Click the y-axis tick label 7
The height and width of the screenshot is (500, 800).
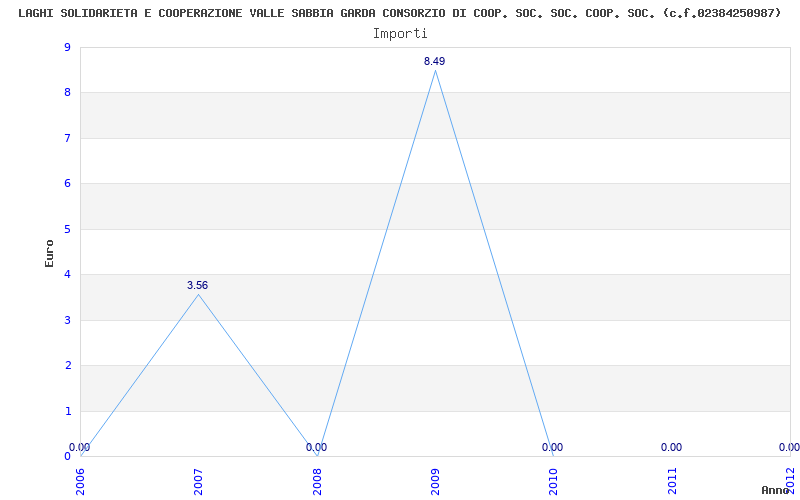(67, 138)
